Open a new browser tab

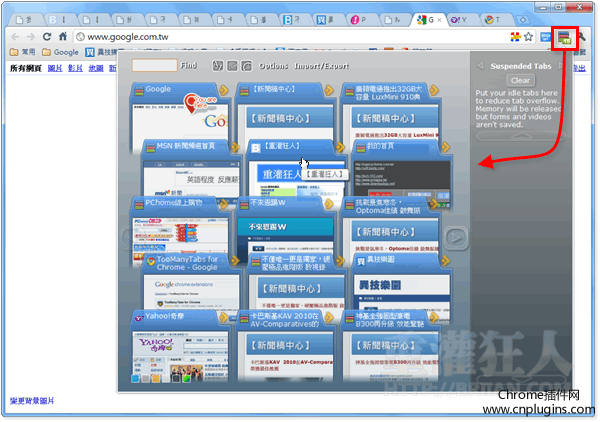(x=523, y=20)
